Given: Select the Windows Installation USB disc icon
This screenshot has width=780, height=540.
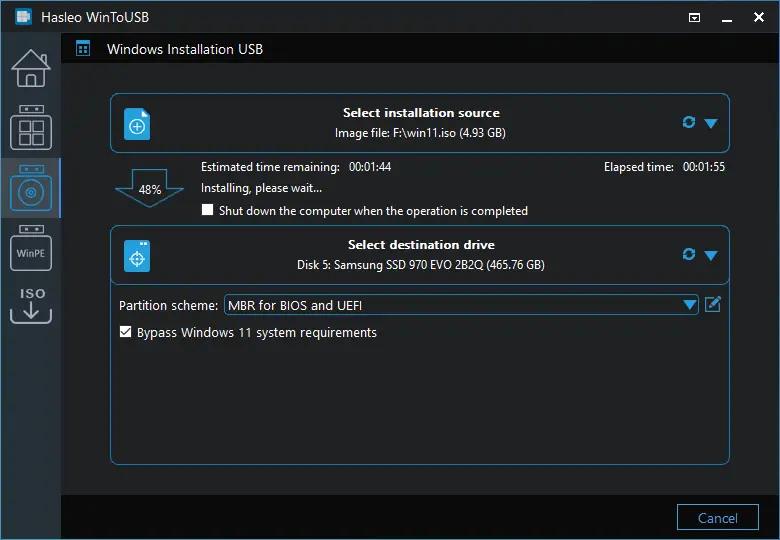Looking at the screenshot, I should point(31,188).
